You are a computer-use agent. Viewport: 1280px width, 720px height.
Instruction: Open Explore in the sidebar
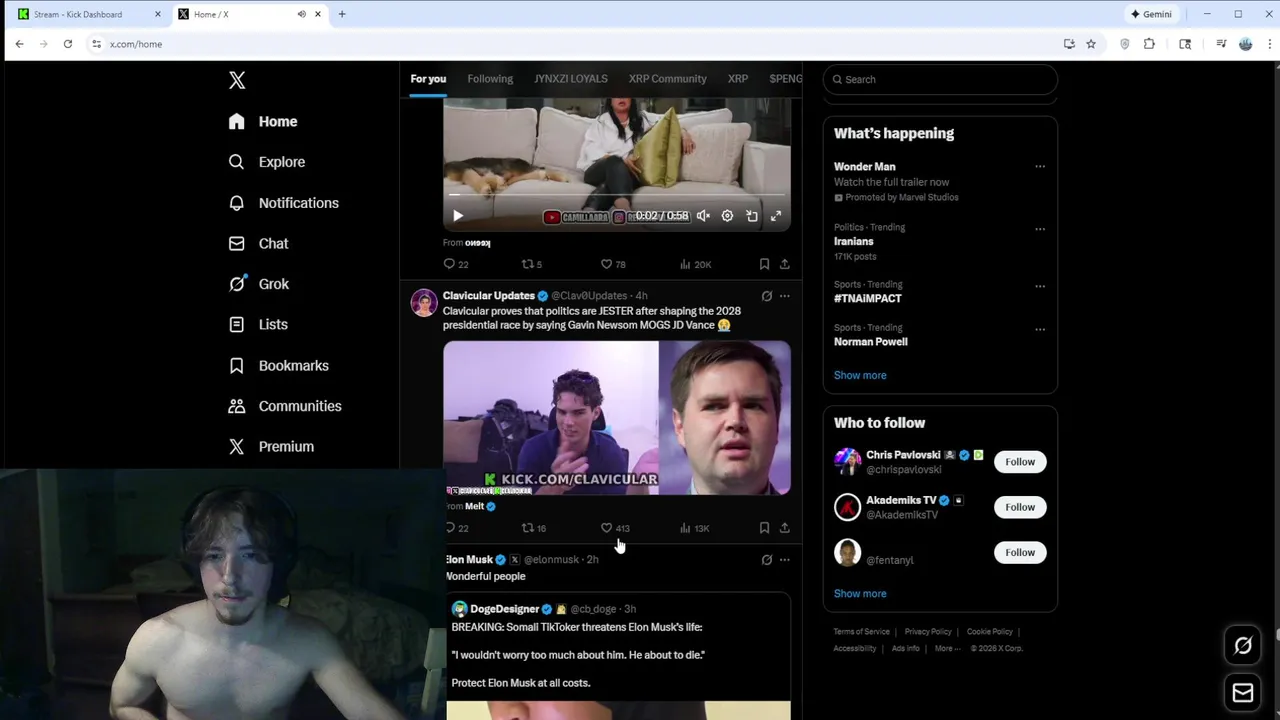click(266, 162)
